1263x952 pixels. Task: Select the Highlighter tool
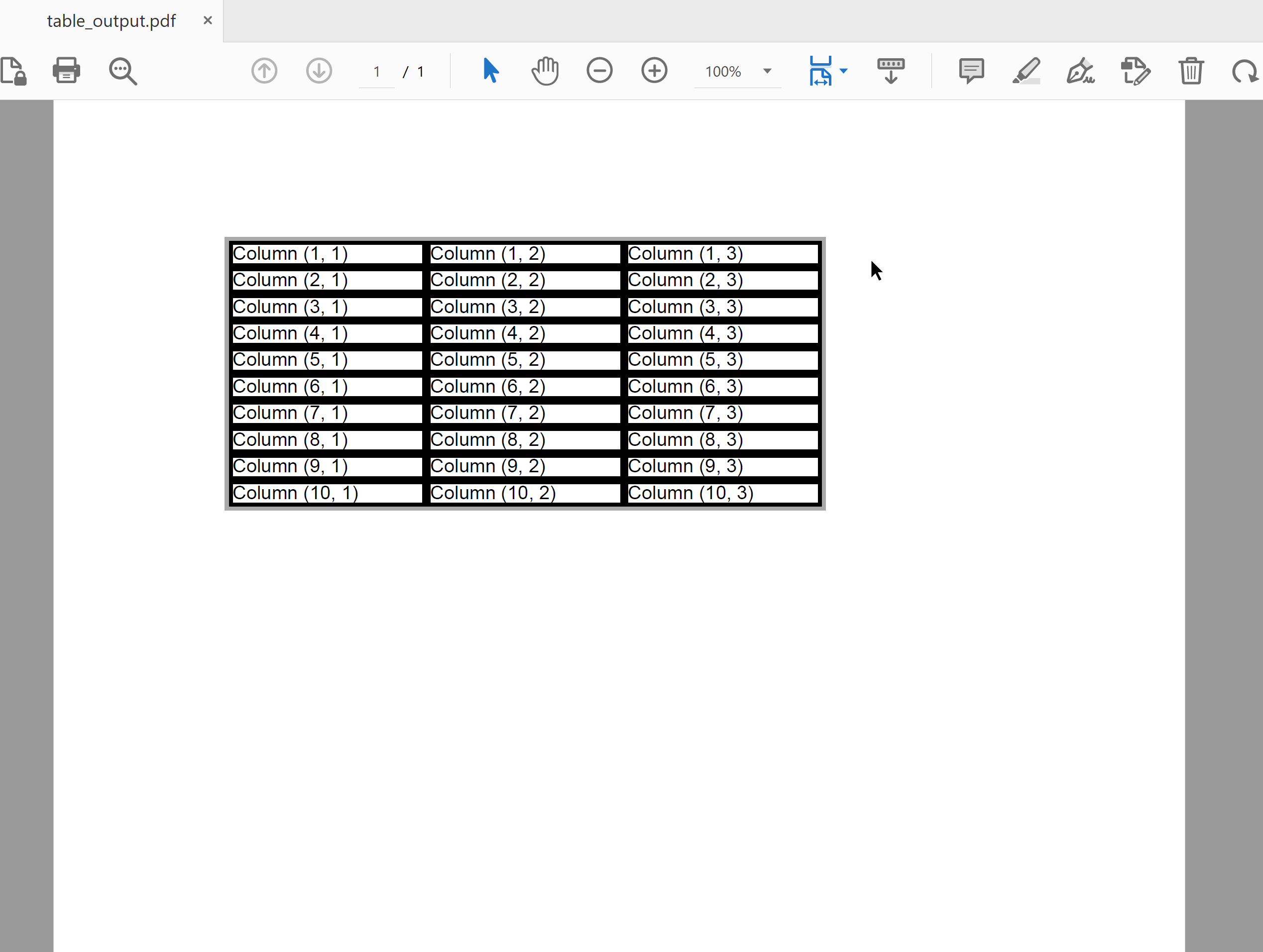pos(1026,71)
